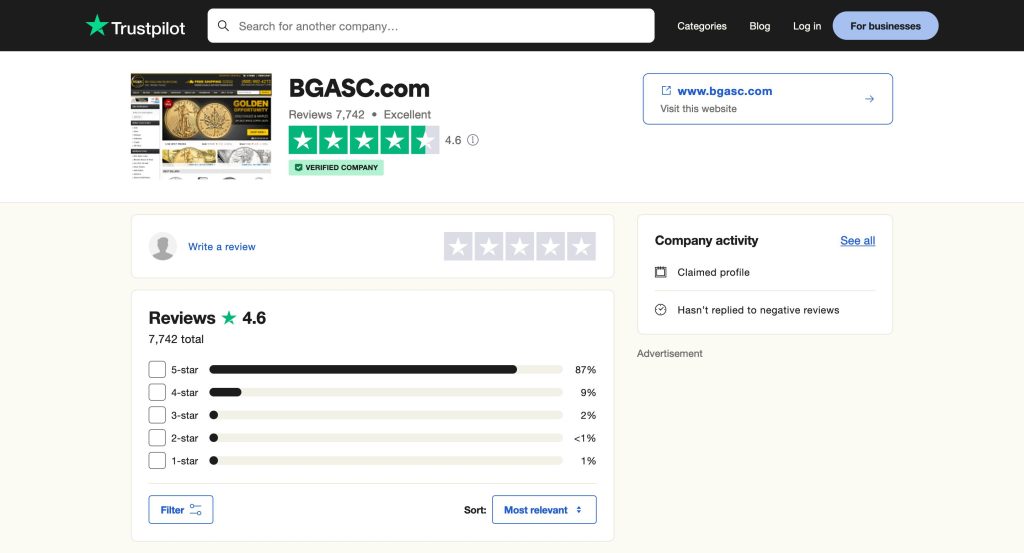The width and height of the screenshot is (1024, 553).
Task: Click the user avatar beside Write a review
Action: (163, 247)
